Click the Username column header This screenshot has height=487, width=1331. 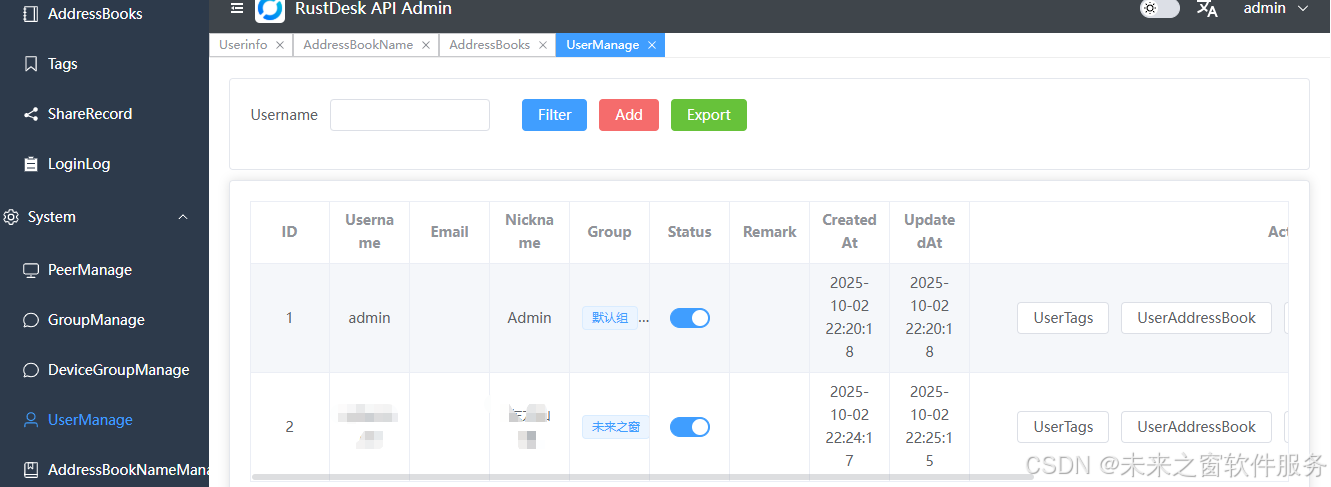(370, 231)
